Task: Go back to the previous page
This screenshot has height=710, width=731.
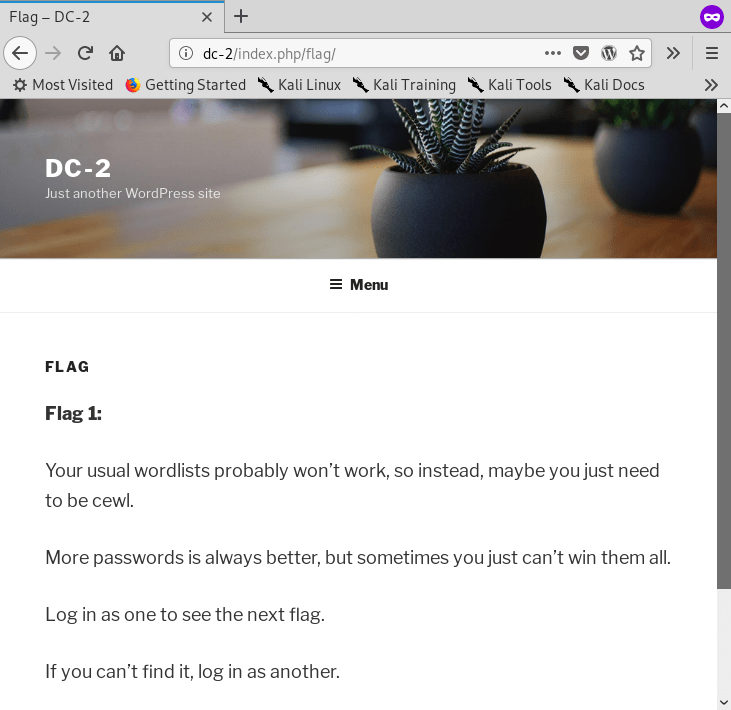Action: tap(20, 53)
